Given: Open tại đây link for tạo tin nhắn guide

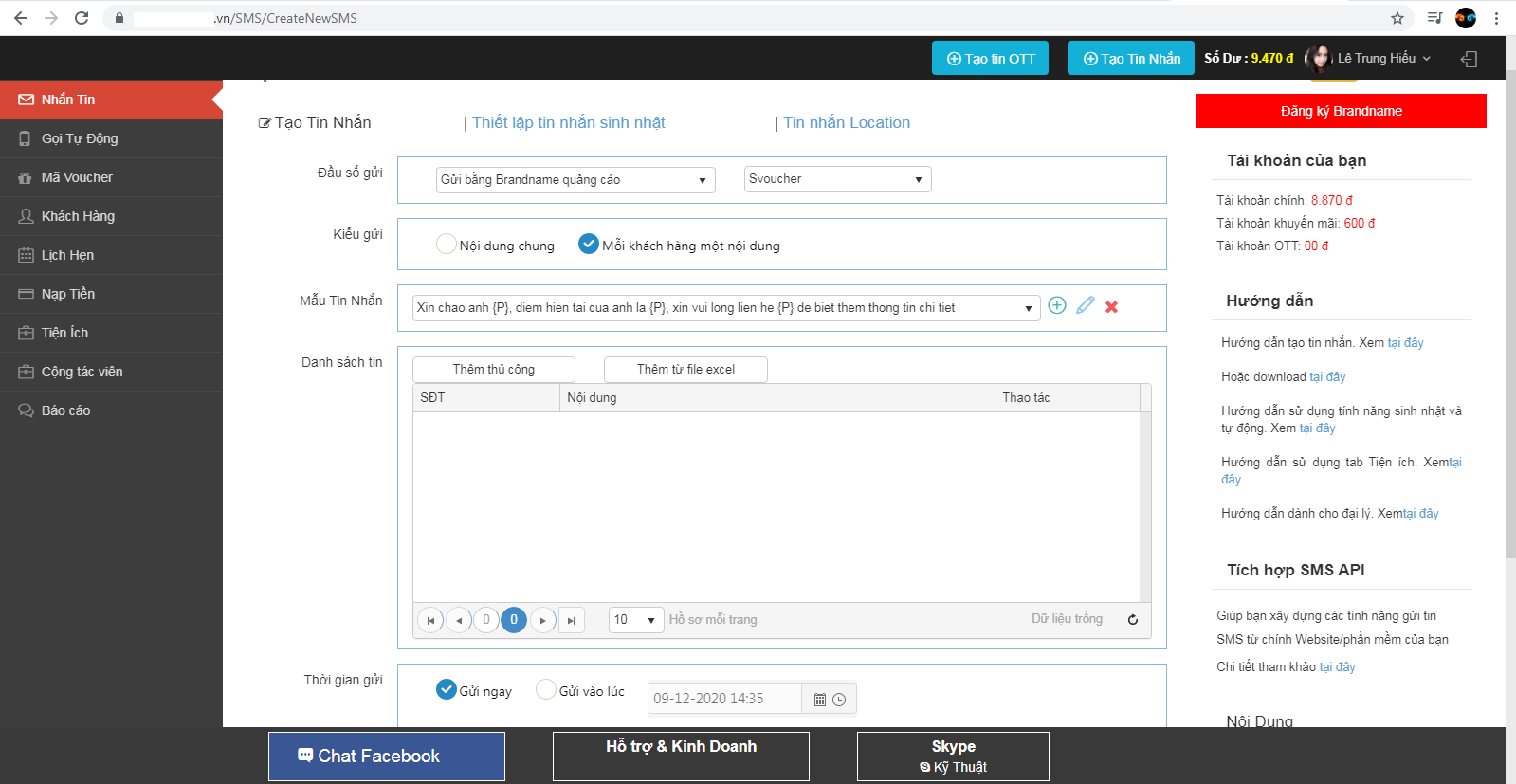Looking at the screenshot, I should [1405, 342].
